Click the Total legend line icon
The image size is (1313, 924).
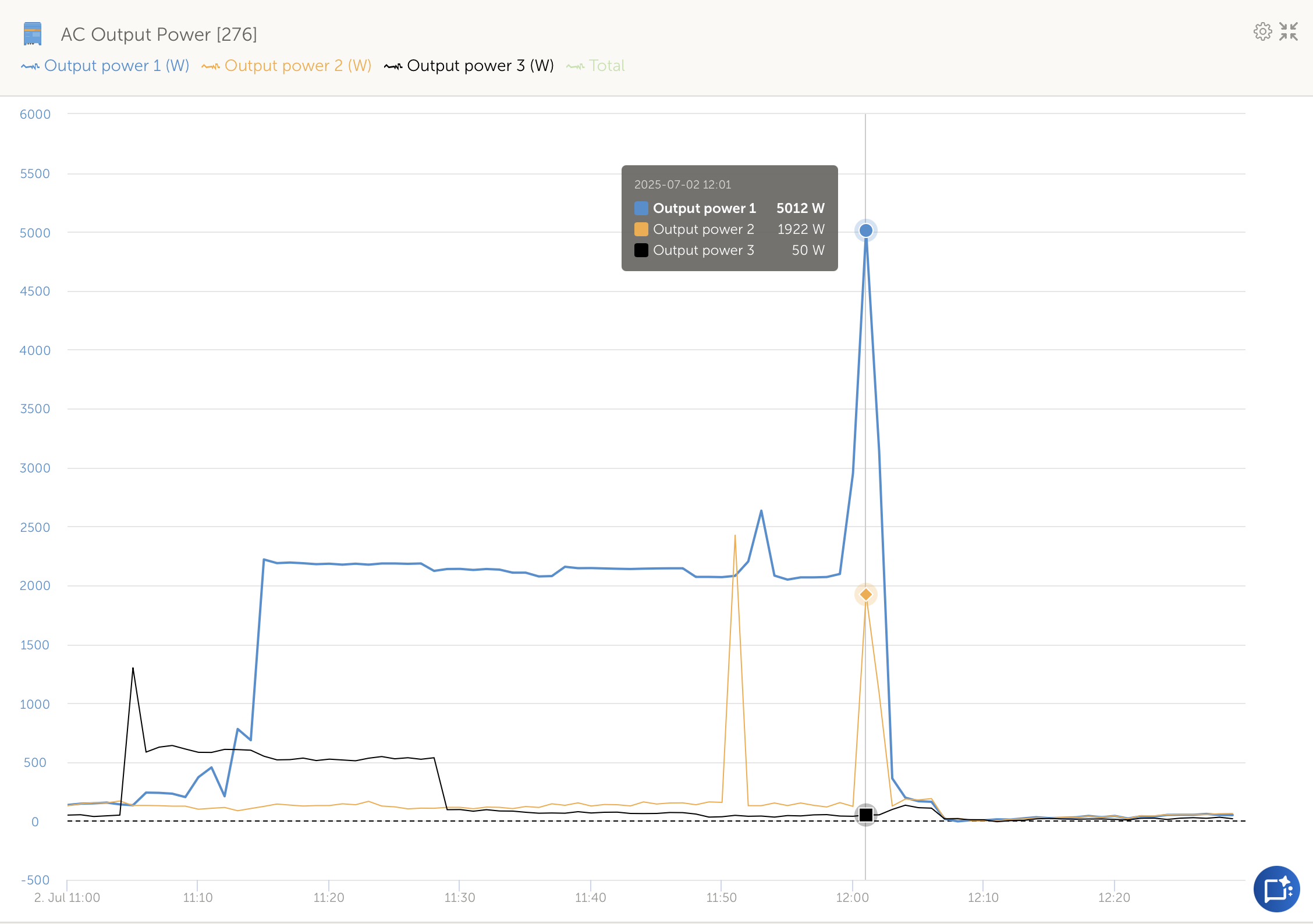pyautogui.click(x=575, y=66)
